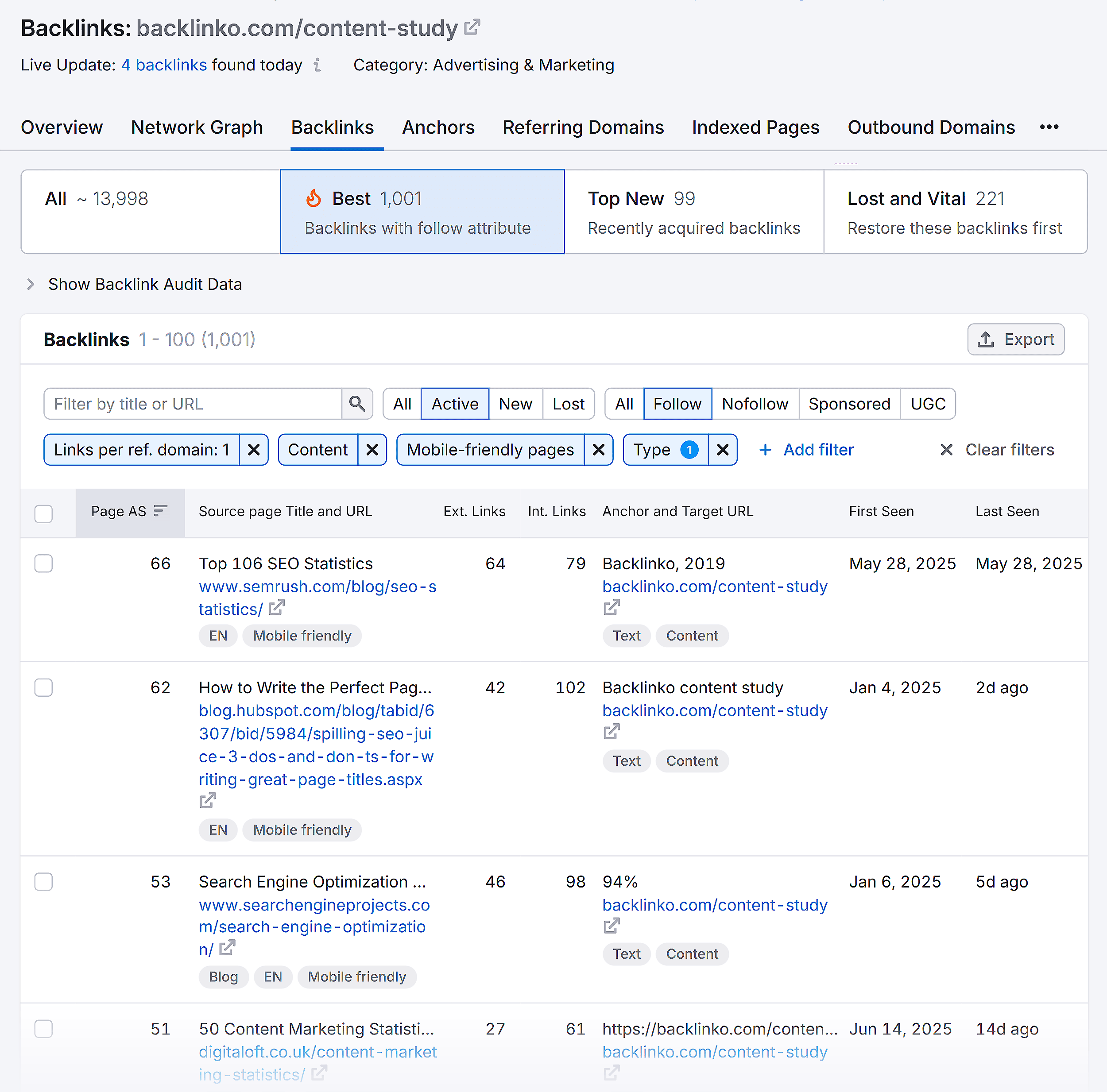Open searchengineprojects source external link icon
Screen dimensions: 1107x1092
228,948
